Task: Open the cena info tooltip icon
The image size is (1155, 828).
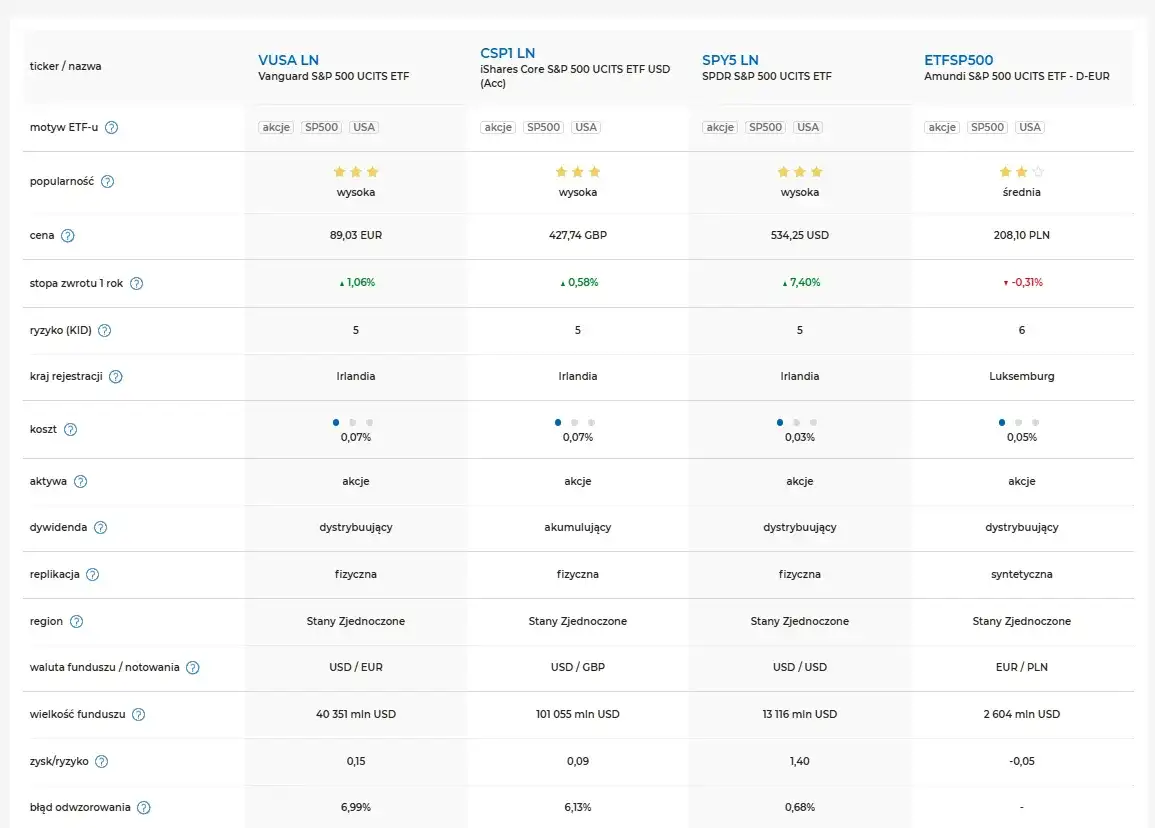Action: pos(68,236)
